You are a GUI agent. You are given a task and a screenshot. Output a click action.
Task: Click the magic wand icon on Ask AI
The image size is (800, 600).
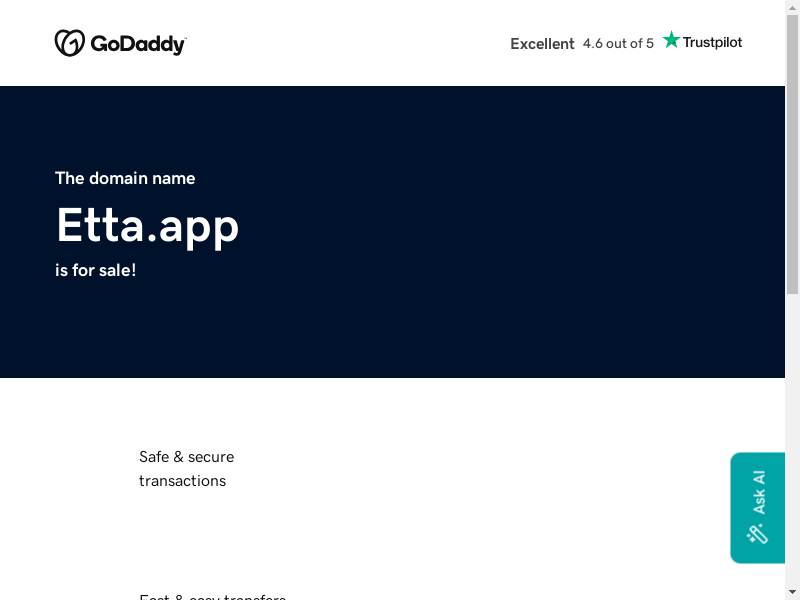click(x=758, y=533)
